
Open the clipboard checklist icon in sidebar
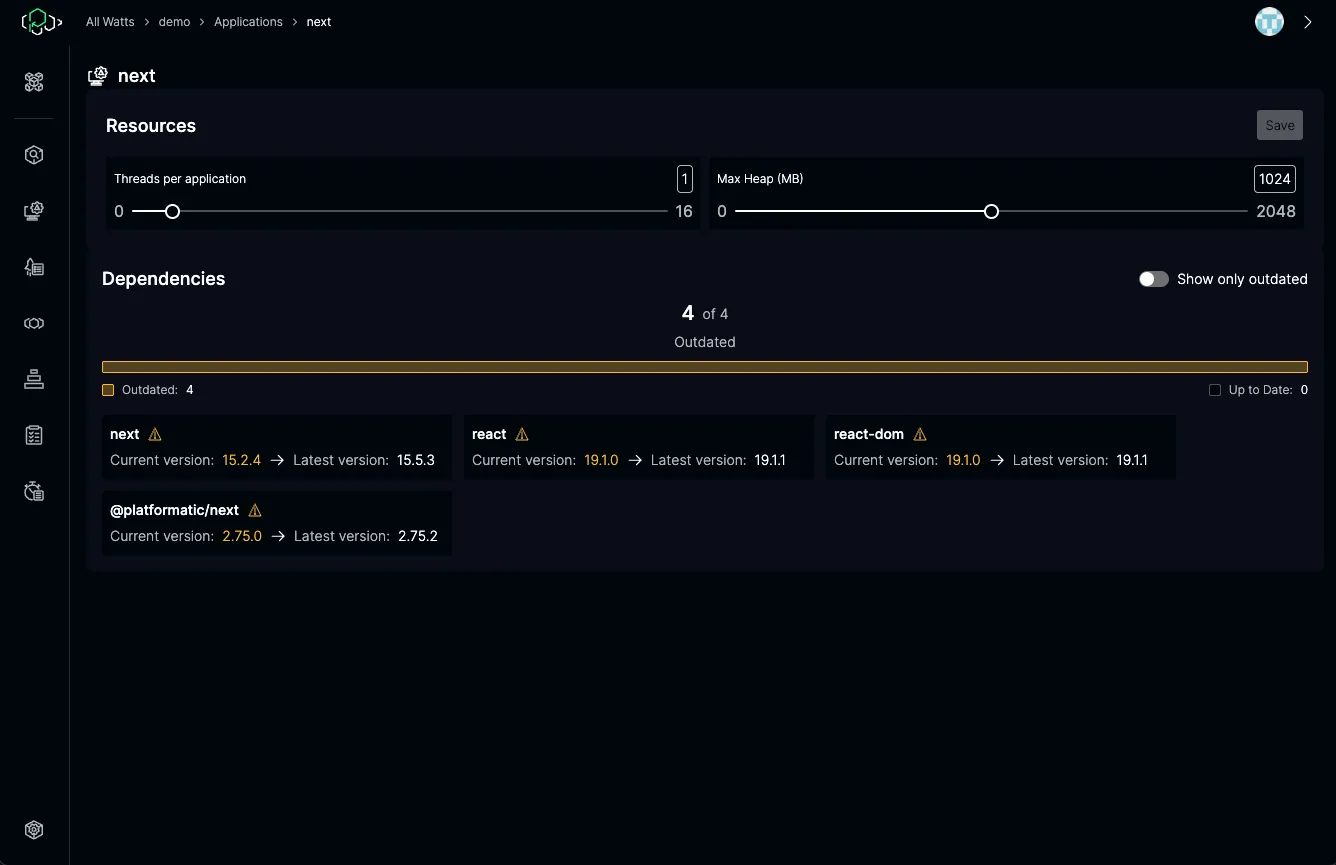pos(34,435)
